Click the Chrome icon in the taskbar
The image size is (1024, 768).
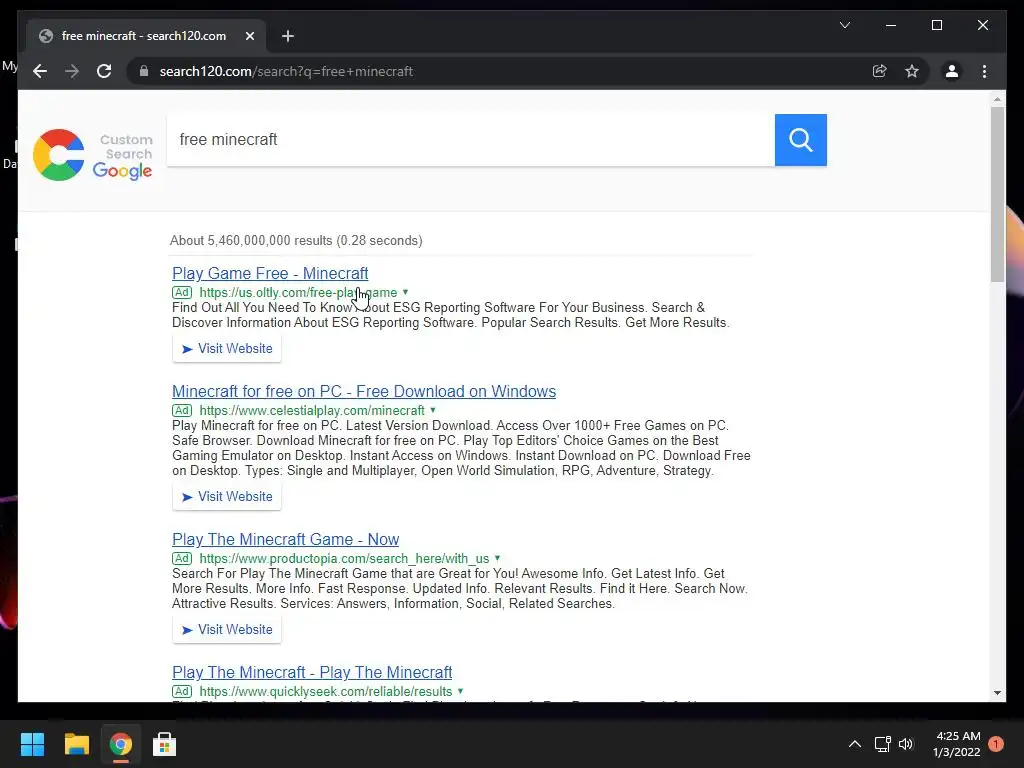click(x=121, y=744)
